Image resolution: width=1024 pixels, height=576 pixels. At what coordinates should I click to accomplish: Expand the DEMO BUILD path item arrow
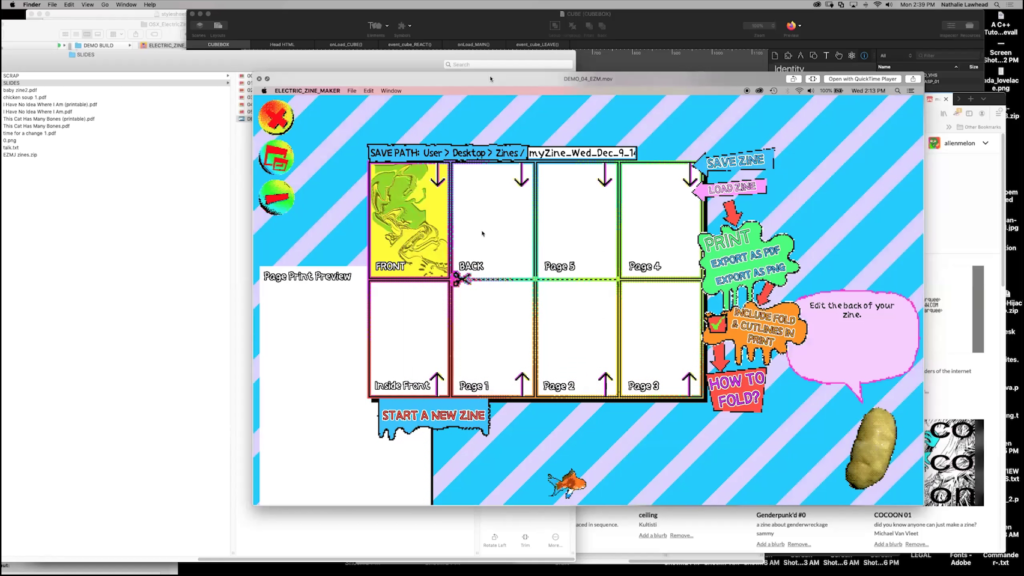(129, 46)
